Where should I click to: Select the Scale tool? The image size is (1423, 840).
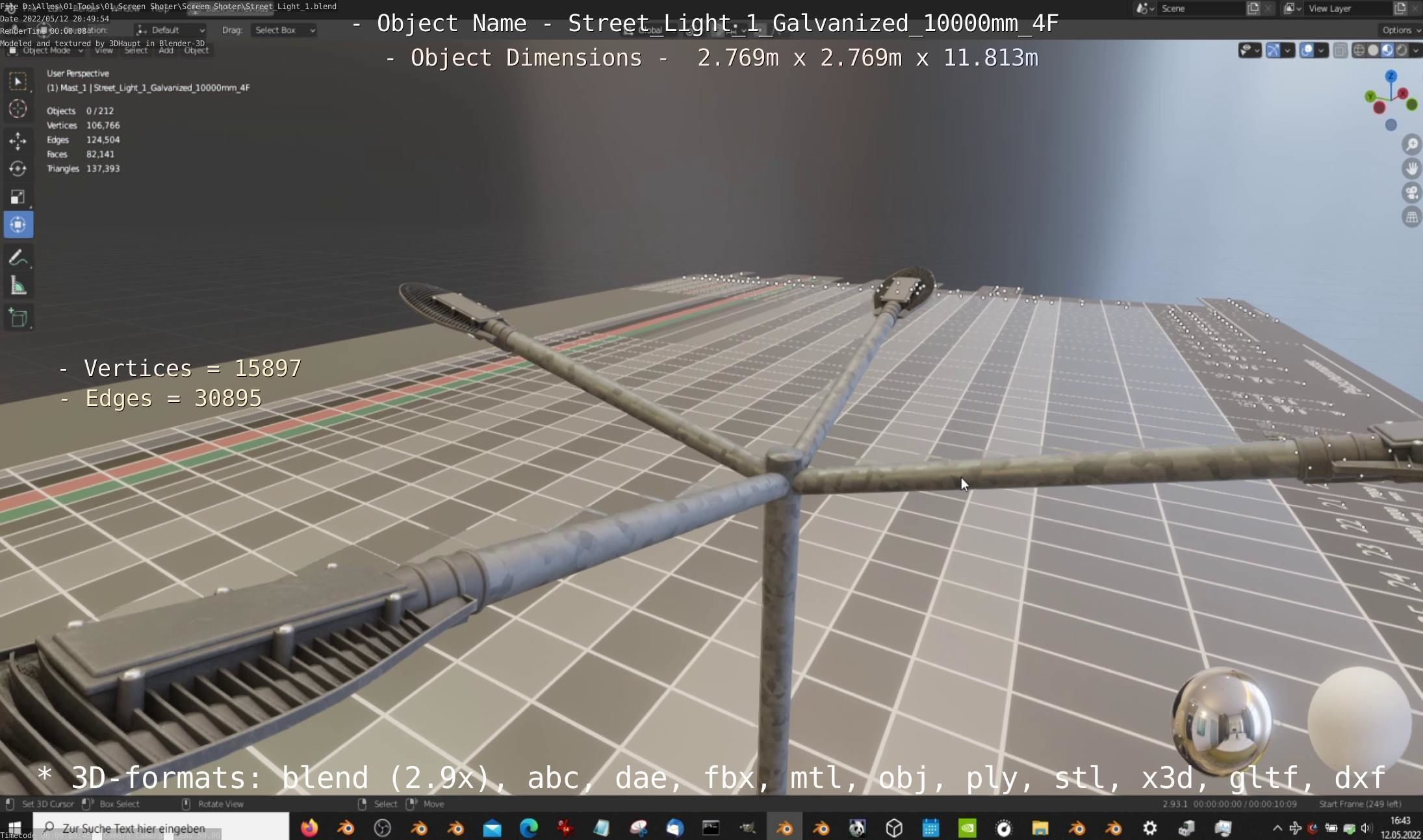[x=18, y=197]
